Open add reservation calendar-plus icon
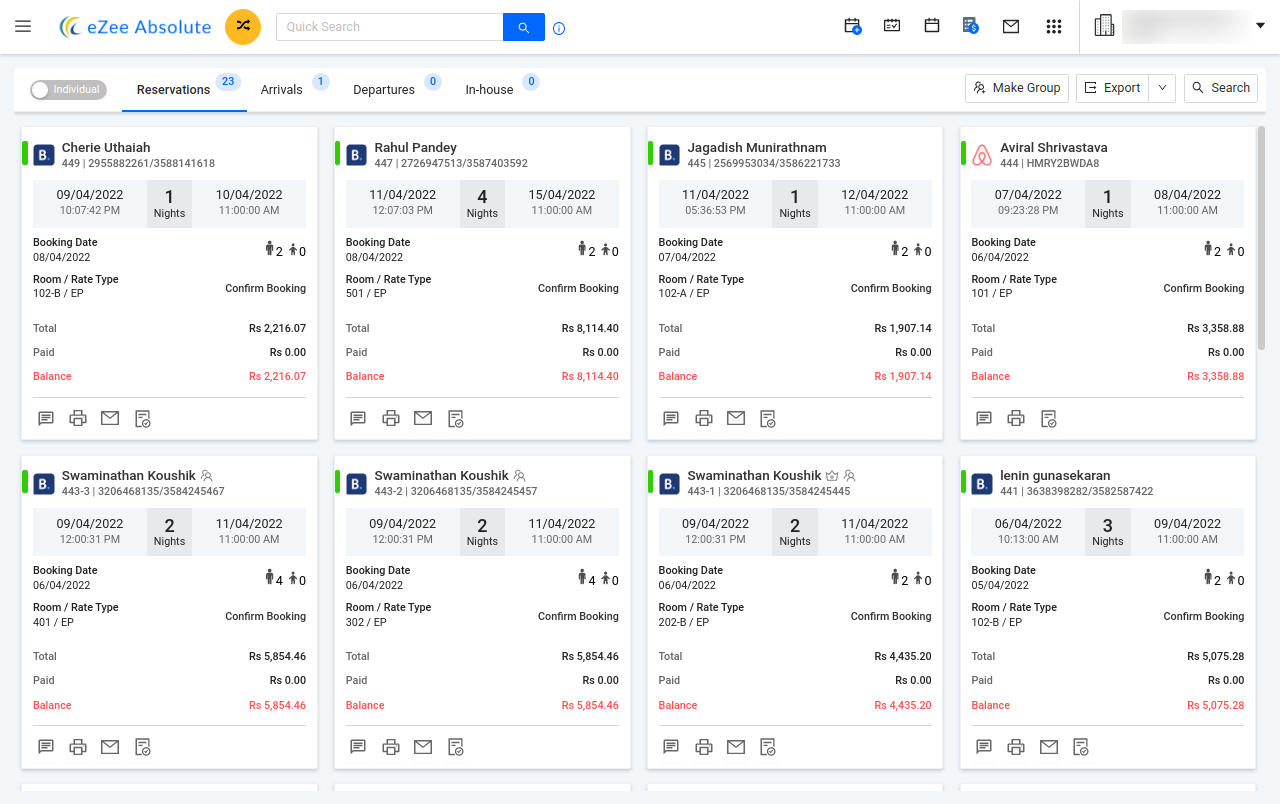 point(853,27)
